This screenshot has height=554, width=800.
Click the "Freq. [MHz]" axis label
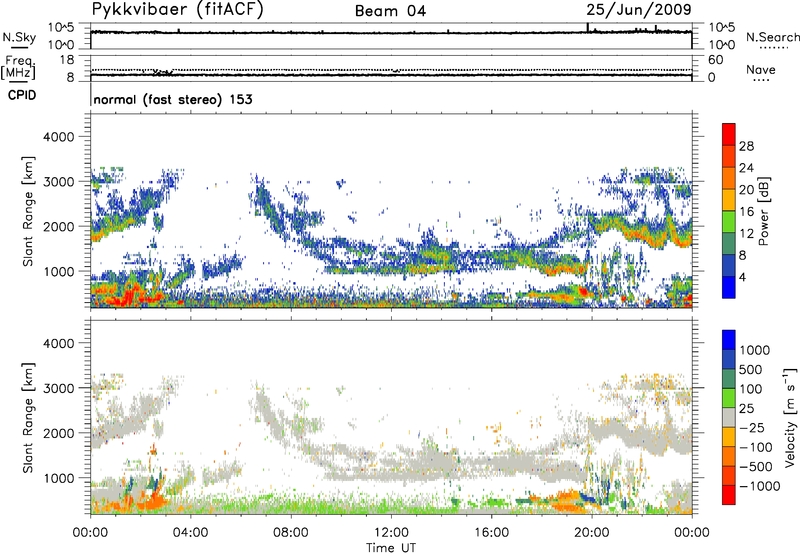(x=18, y=68)
